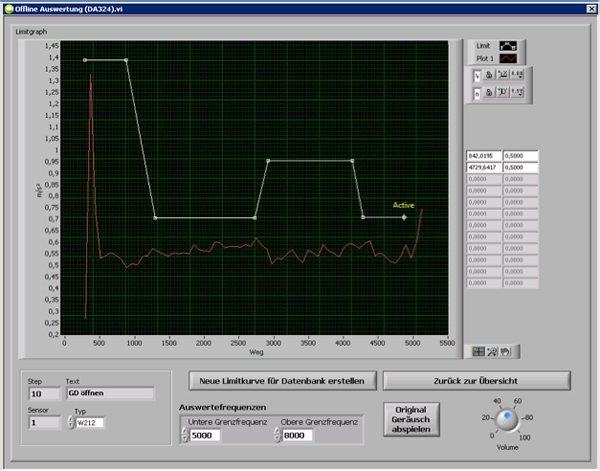Click the Untere Grenzfrequenz stepper arrows
Screen dimensions: 600x471
[184, 435]
